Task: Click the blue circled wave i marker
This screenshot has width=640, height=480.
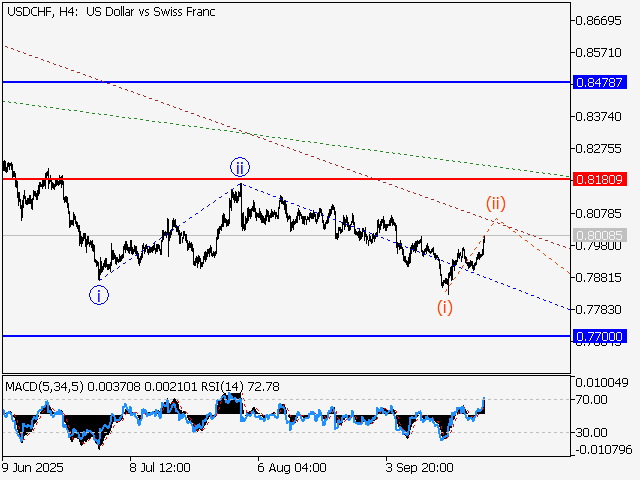Action: pos(99,294)
